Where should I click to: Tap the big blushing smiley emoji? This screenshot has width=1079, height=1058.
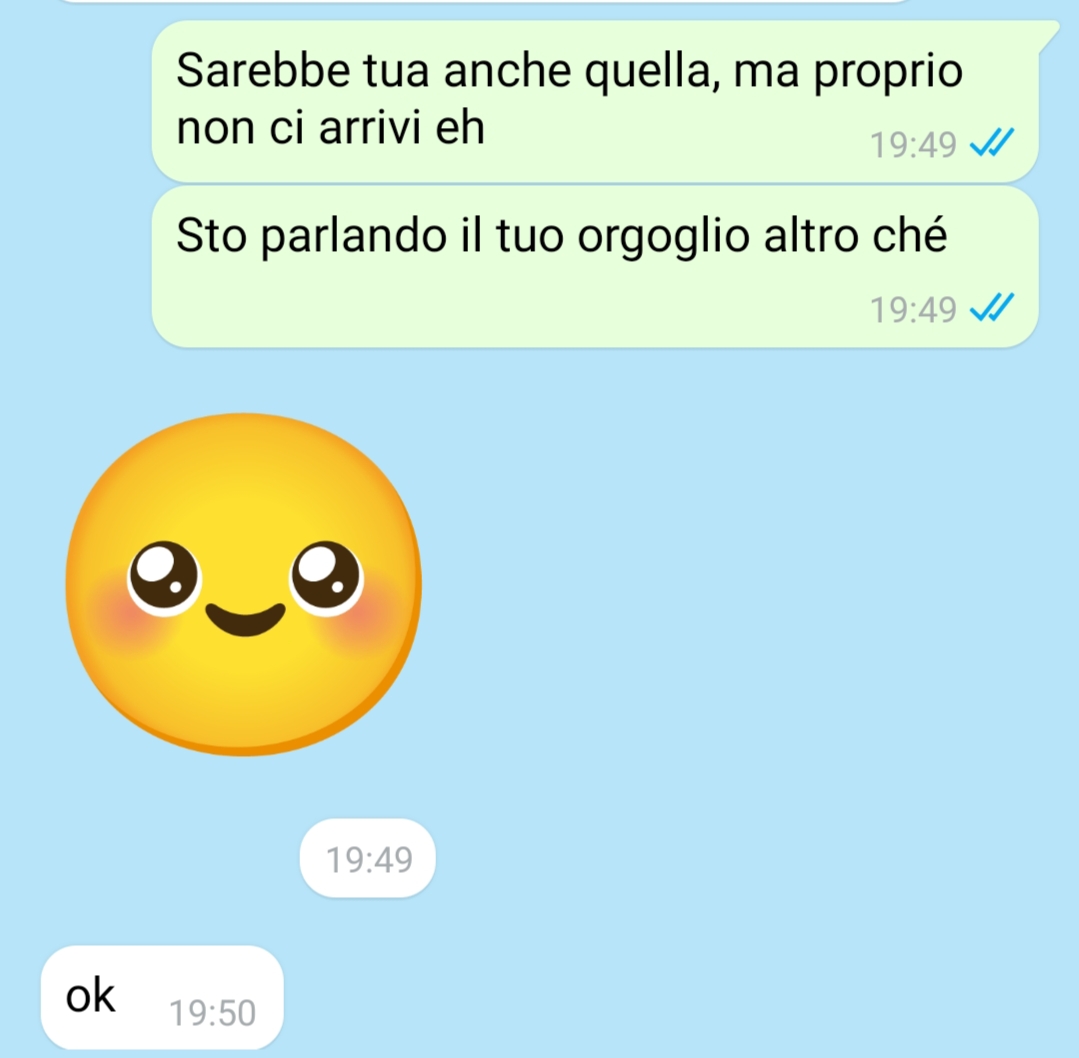tap(244, 584)
